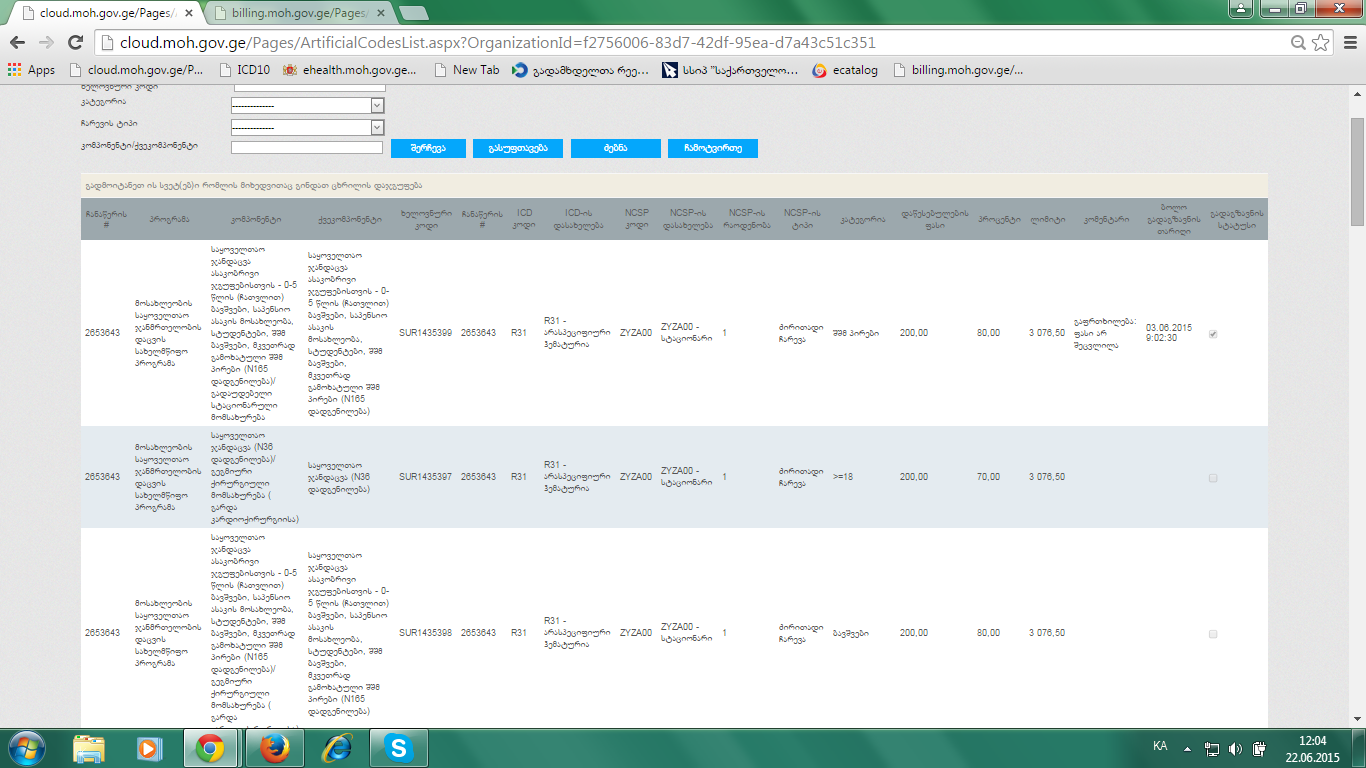Click the zoom magnifier icon in address bar
The height and width of the screenshot is (768, 1366).
point(1298,43)
